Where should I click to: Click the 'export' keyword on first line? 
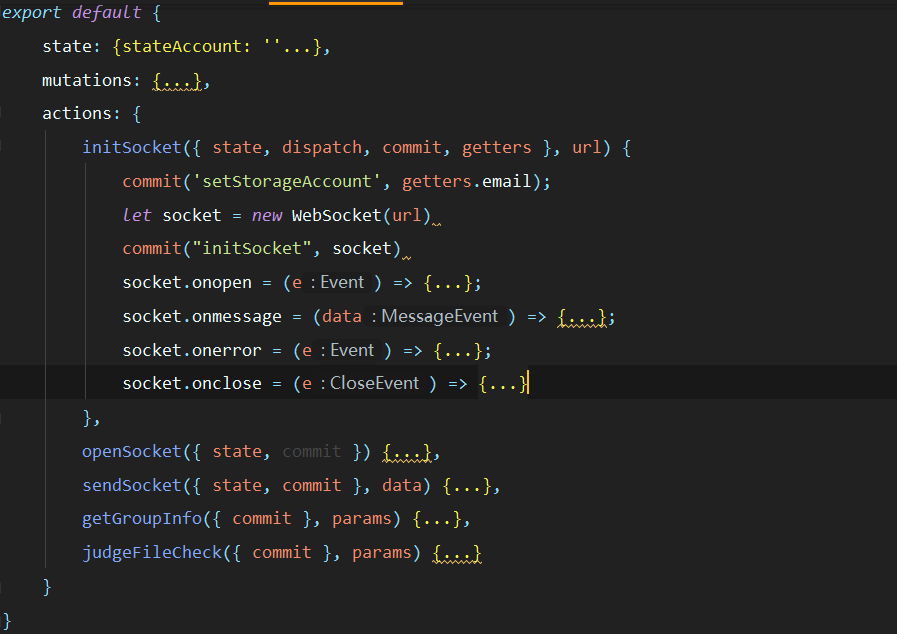coord(31,12)
